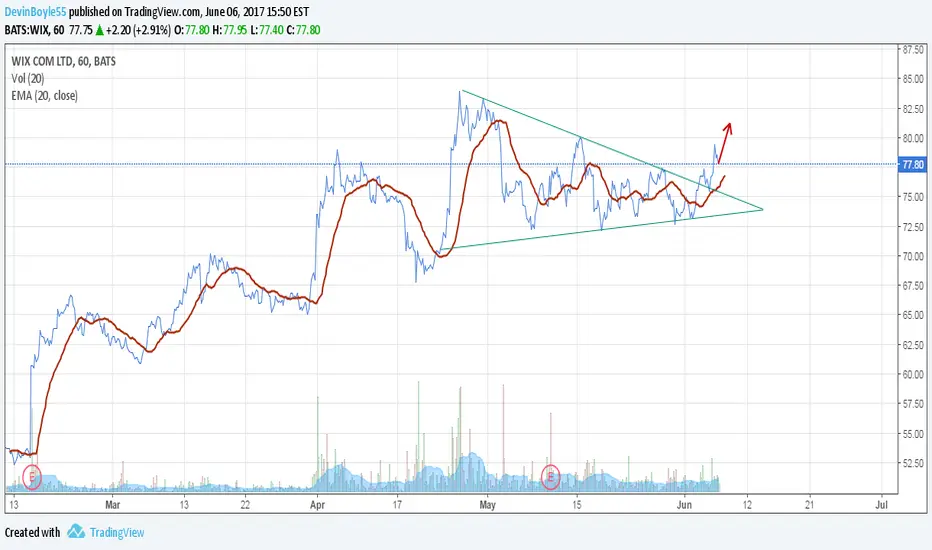This screenshot has height=550, width=932.
Task: Click the 82.50 price axis label
Action: (913, 109)
